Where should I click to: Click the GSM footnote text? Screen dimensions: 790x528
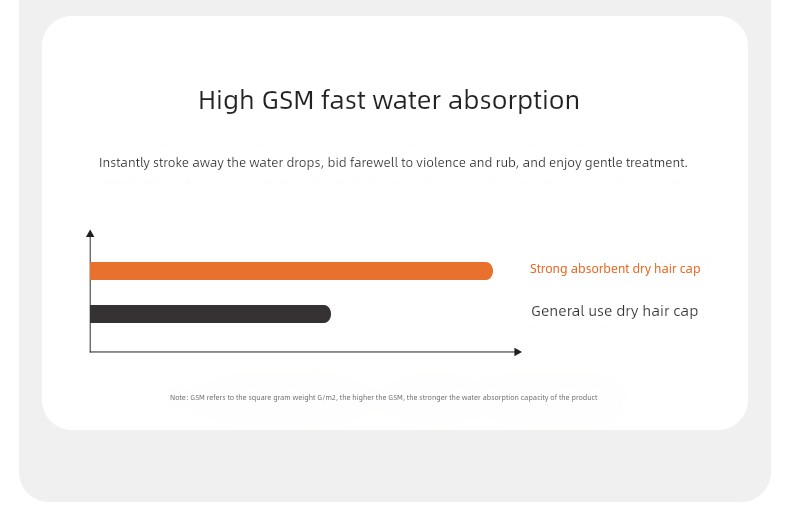pos(383,398)
